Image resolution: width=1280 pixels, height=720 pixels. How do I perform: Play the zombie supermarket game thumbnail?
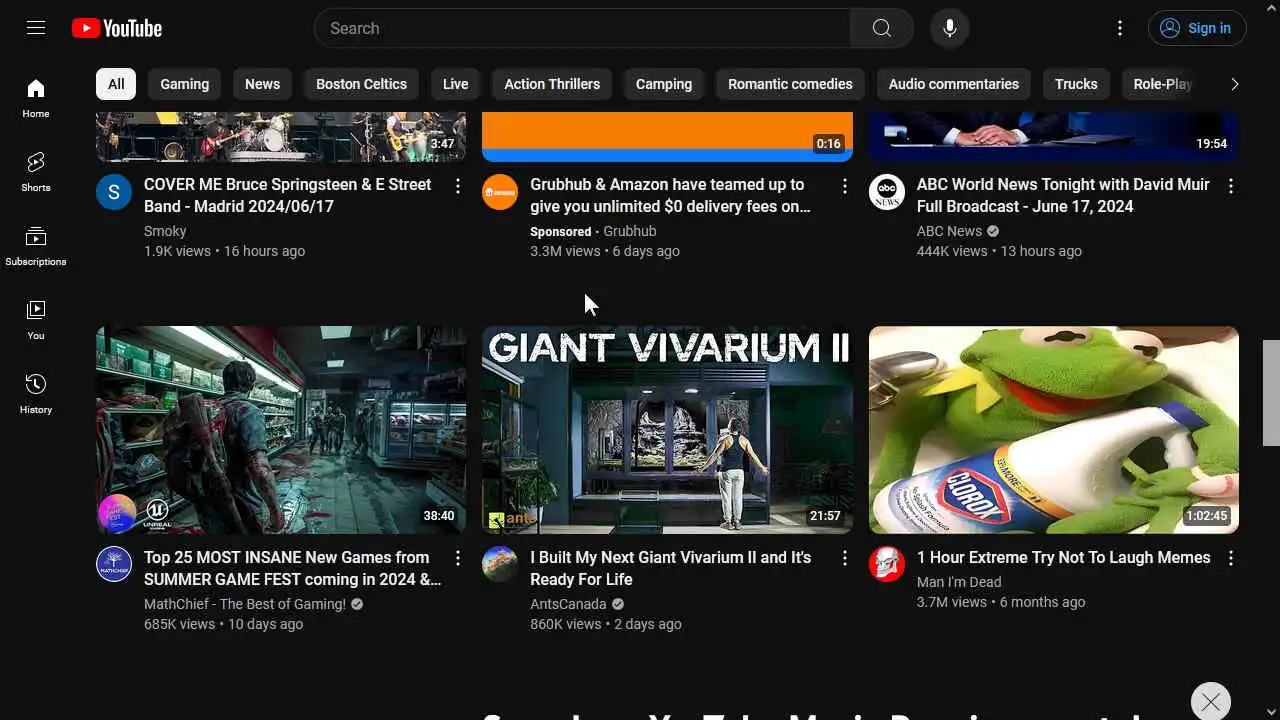281,430
